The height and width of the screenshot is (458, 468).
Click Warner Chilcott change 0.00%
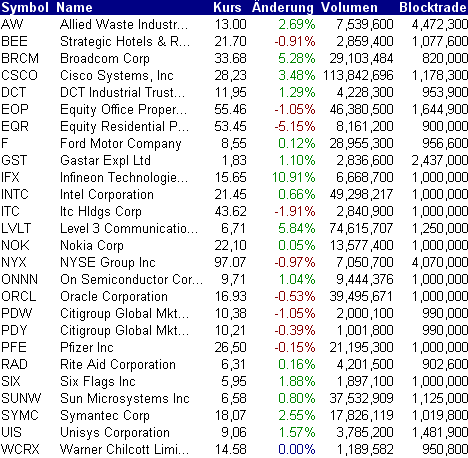[x=297, y=449]
